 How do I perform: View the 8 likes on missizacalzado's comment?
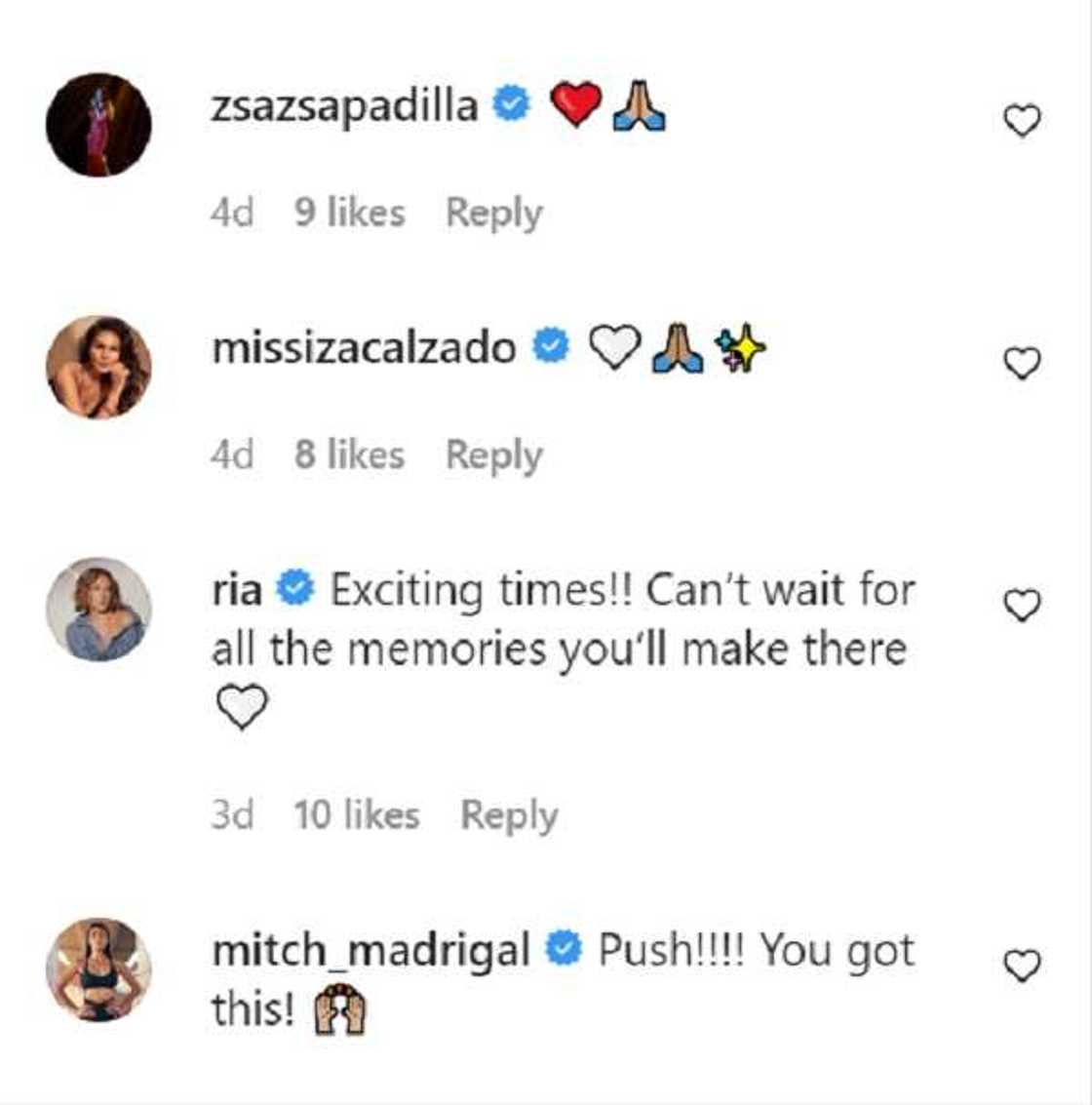tap(349, 454)
